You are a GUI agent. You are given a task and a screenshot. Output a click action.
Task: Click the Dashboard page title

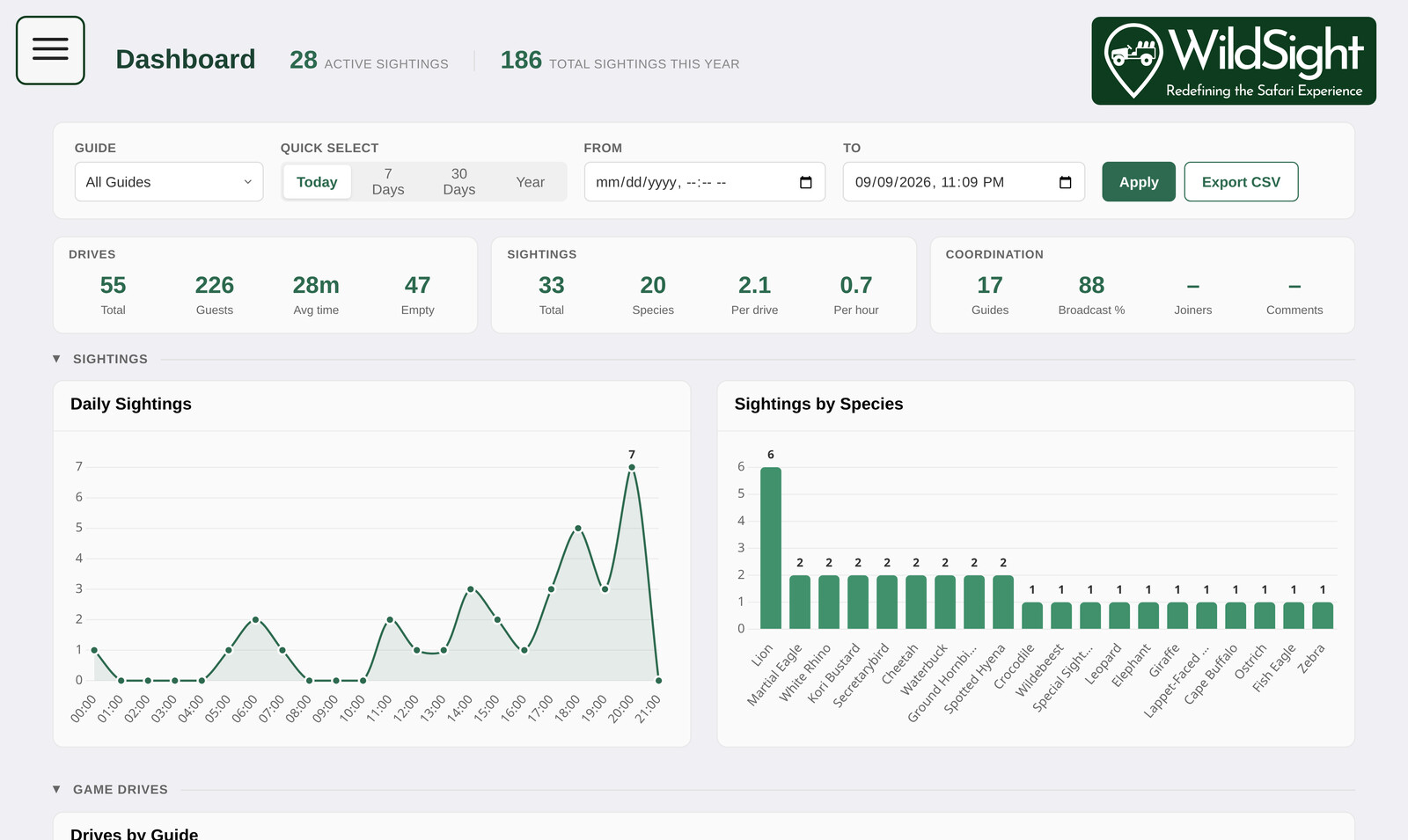(x=186, y=59)
